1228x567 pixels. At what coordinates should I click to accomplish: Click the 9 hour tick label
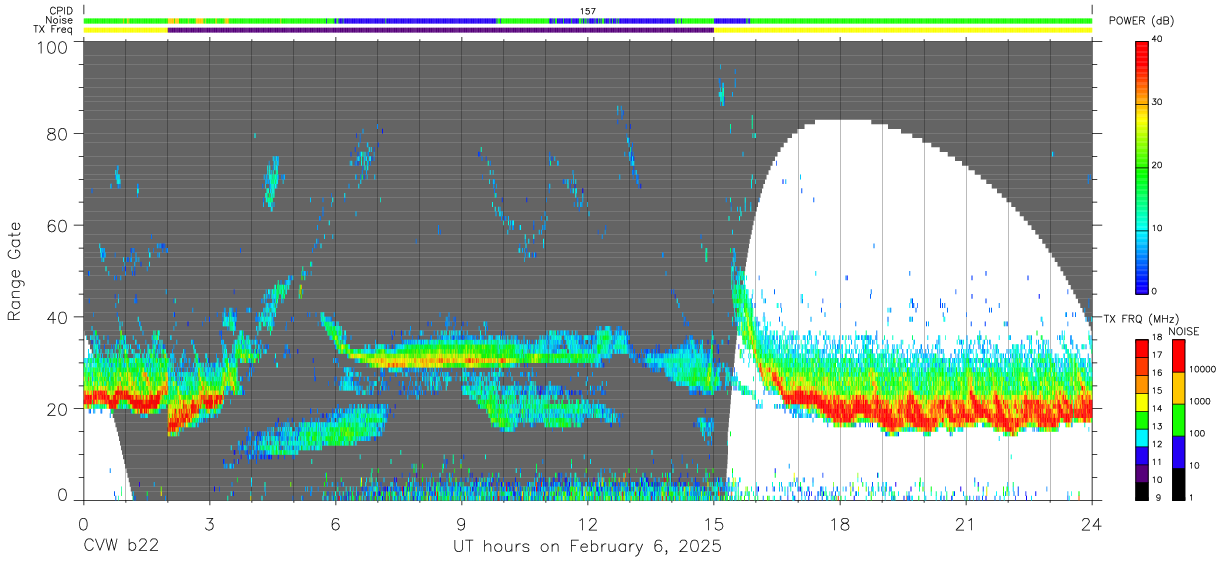(461, 523)
